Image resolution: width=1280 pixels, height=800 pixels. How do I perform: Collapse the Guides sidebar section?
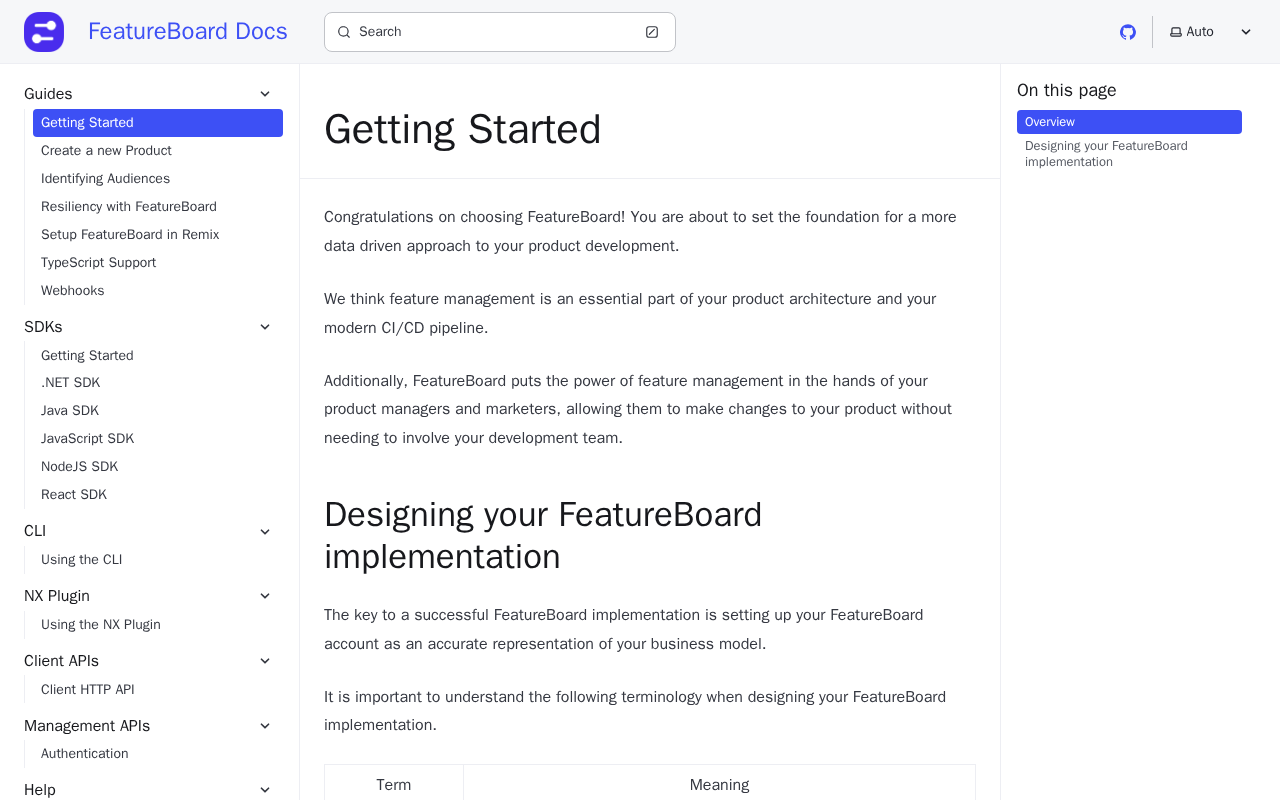point(265,94)
